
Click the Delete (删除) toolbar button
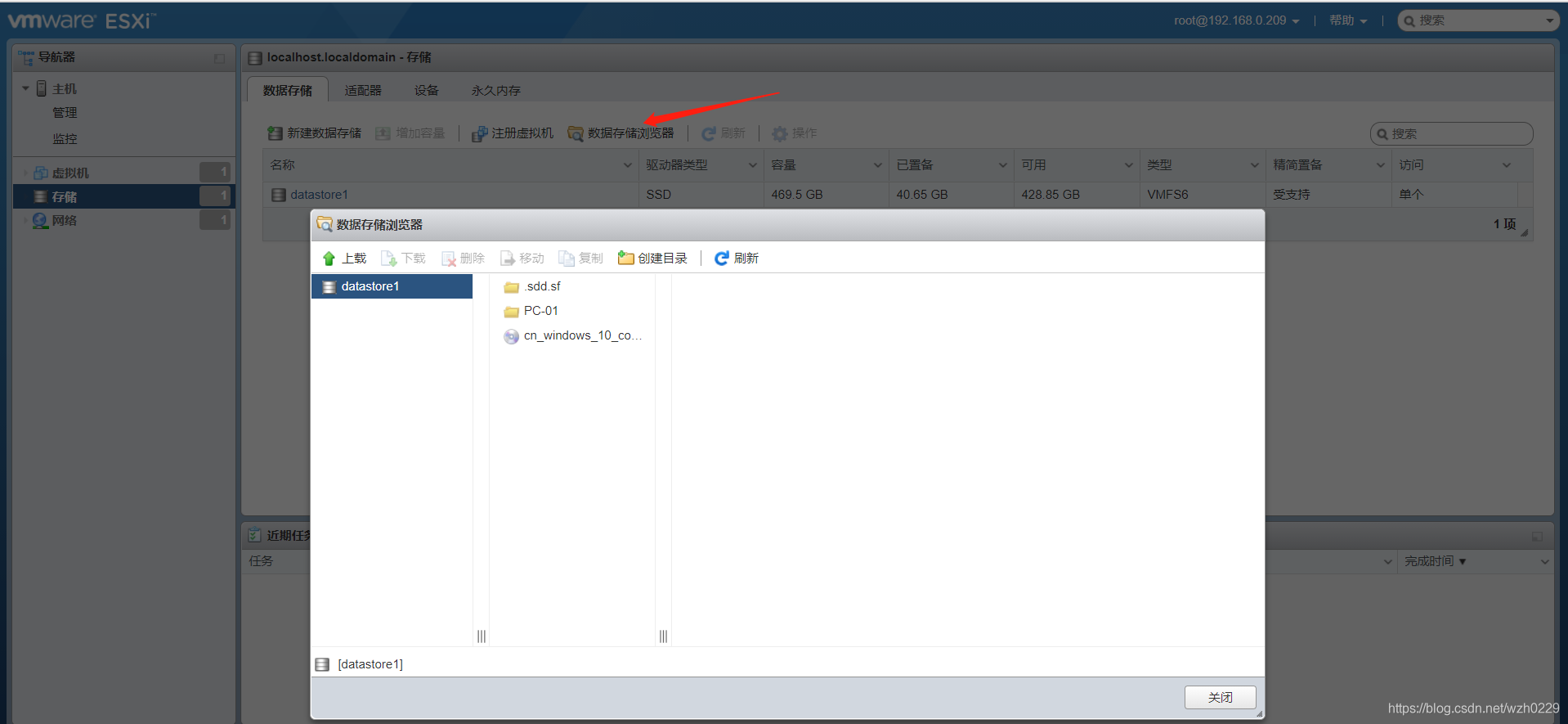pyautogui.click(x=463, y=259)
